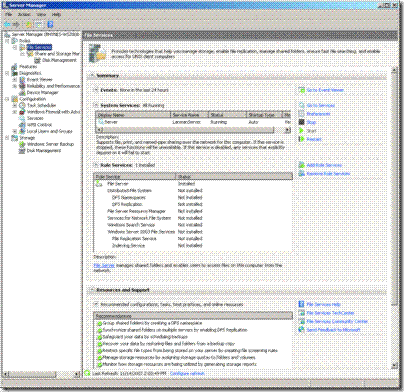The width and height of the screenshot is (404, 392).
Task: Click the Go to Services icon
Action: [x=302, y=105]
